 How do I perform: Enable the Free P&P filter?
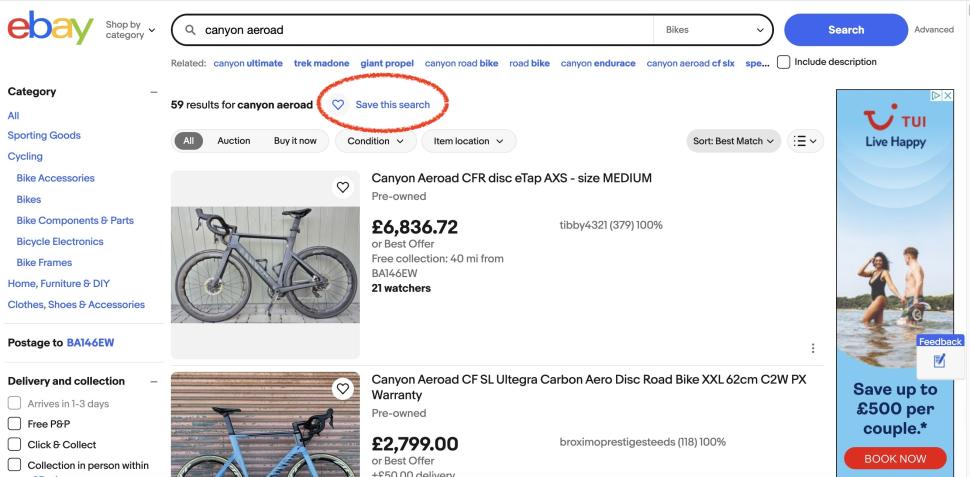pos(14,424)
